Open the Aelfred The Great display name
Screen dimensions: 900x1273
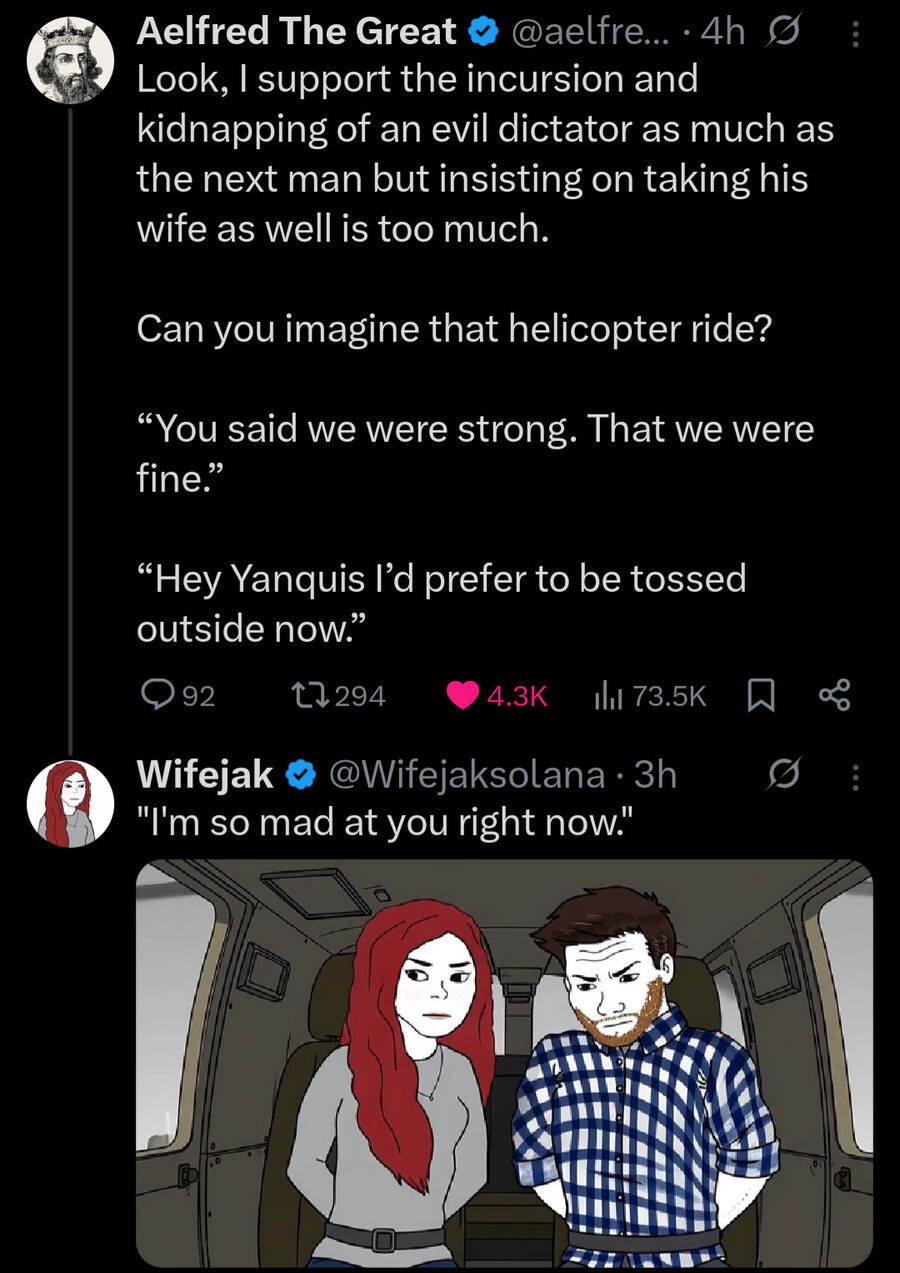[x=296, y=33]
